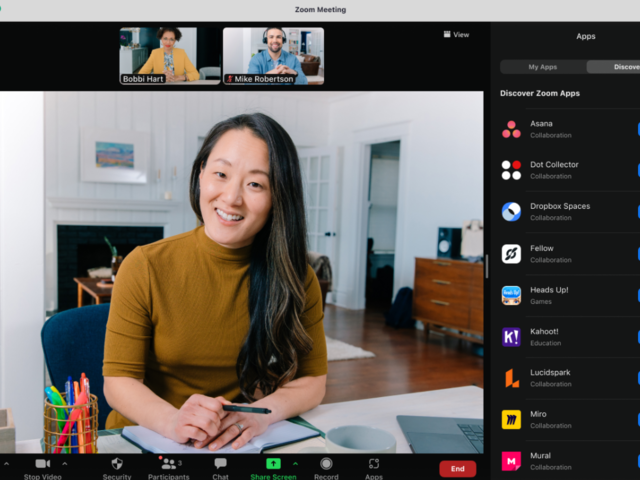Click the Stop Video camera icon
The width and height of the screenshot is (640, 480).
tap(42, 464)
